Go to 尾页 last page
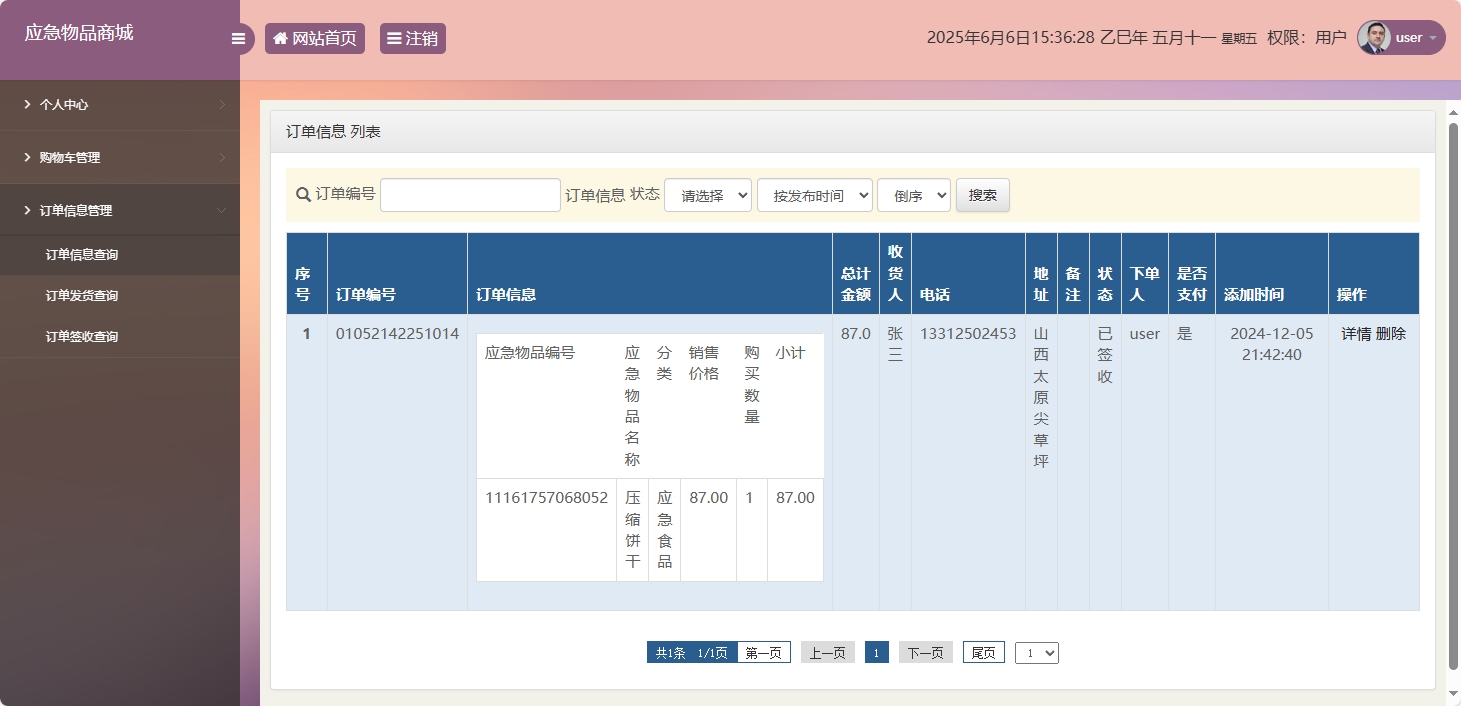 click(982, 652)
